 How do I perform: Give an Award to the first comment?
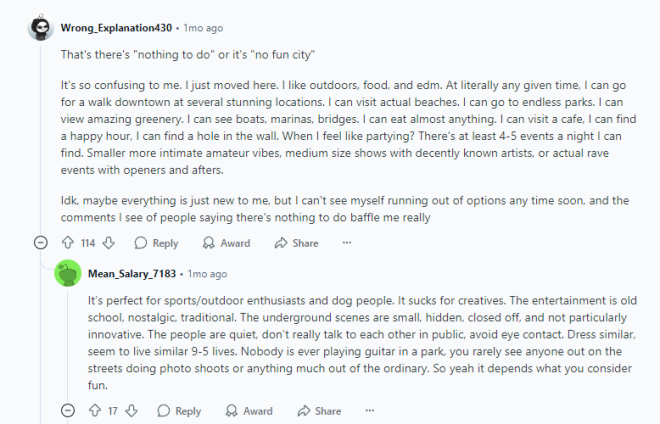(226, 243)
